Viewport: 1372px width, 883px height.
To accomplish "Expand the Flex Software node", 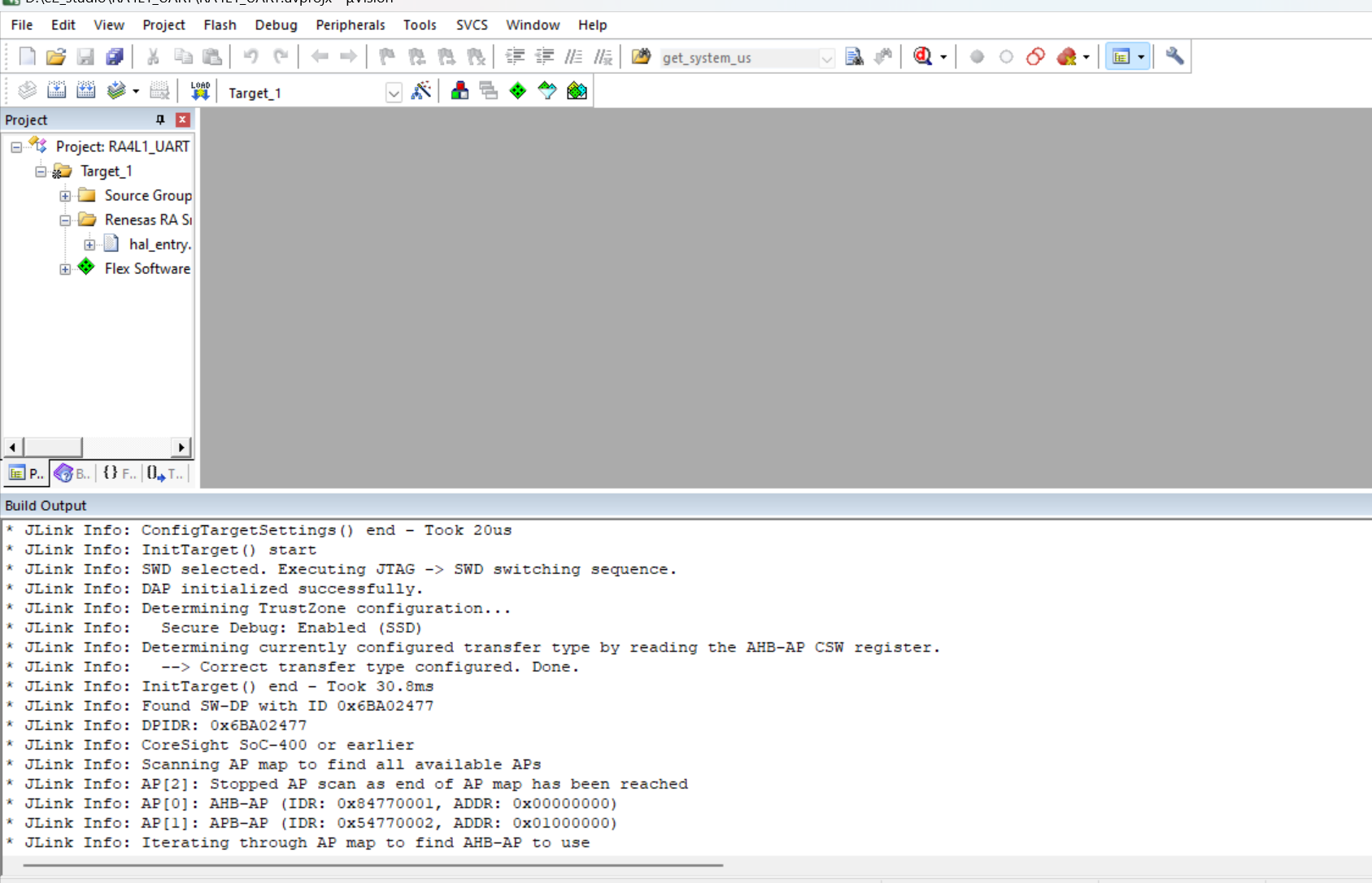I will (x=65, y=269).
